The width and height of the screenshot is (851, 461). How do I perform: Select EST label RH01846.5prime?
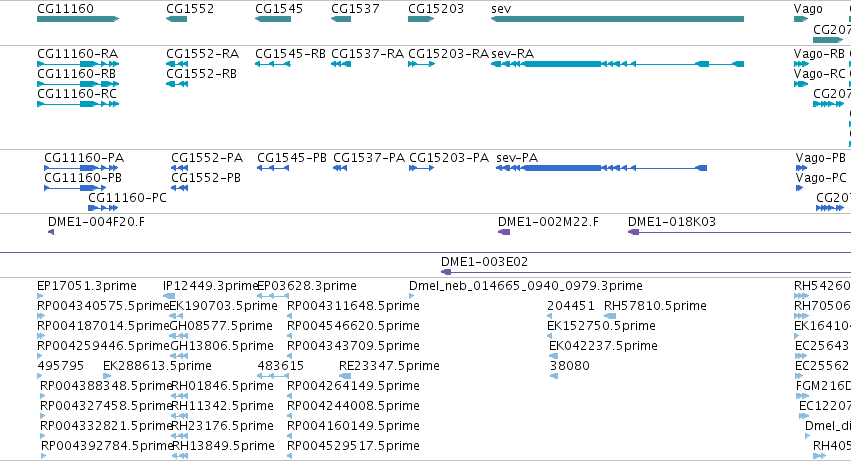(x=222, y=387)
